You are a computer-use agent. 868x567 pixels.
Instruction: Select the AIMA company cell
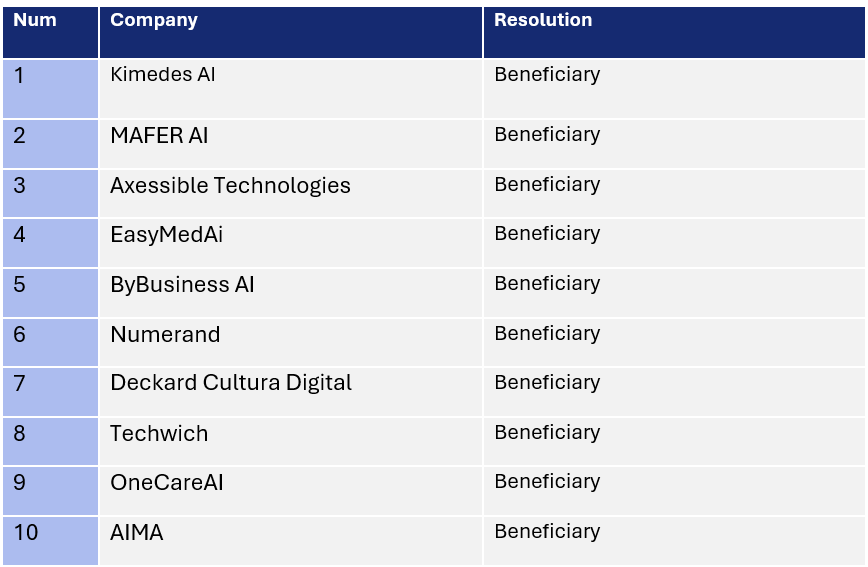click(x=137, y=532)
